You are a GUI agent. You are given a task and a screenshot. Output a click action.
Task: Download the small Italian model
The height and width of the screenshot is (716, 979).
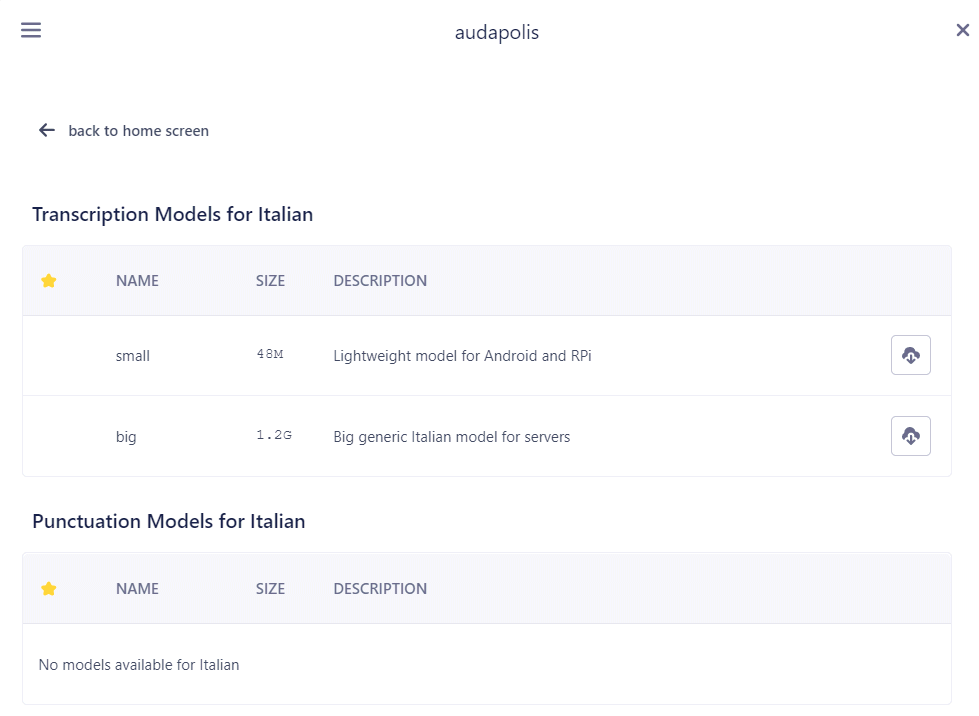click(x=910, y=355)
